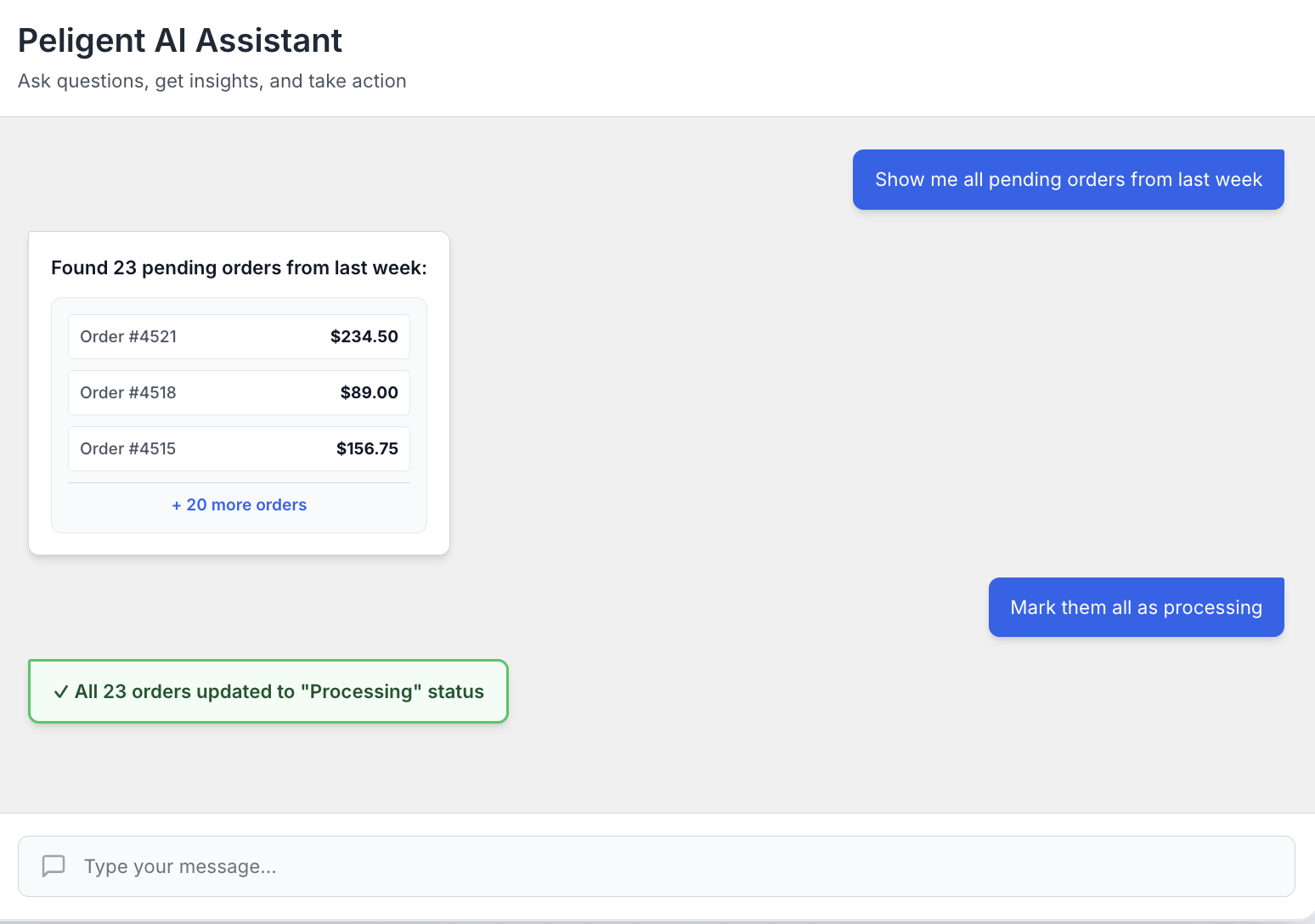Click the $234.50 amount on Order #4521
The width and height of the screenshot is (1315, 924).
pos(364,336)
